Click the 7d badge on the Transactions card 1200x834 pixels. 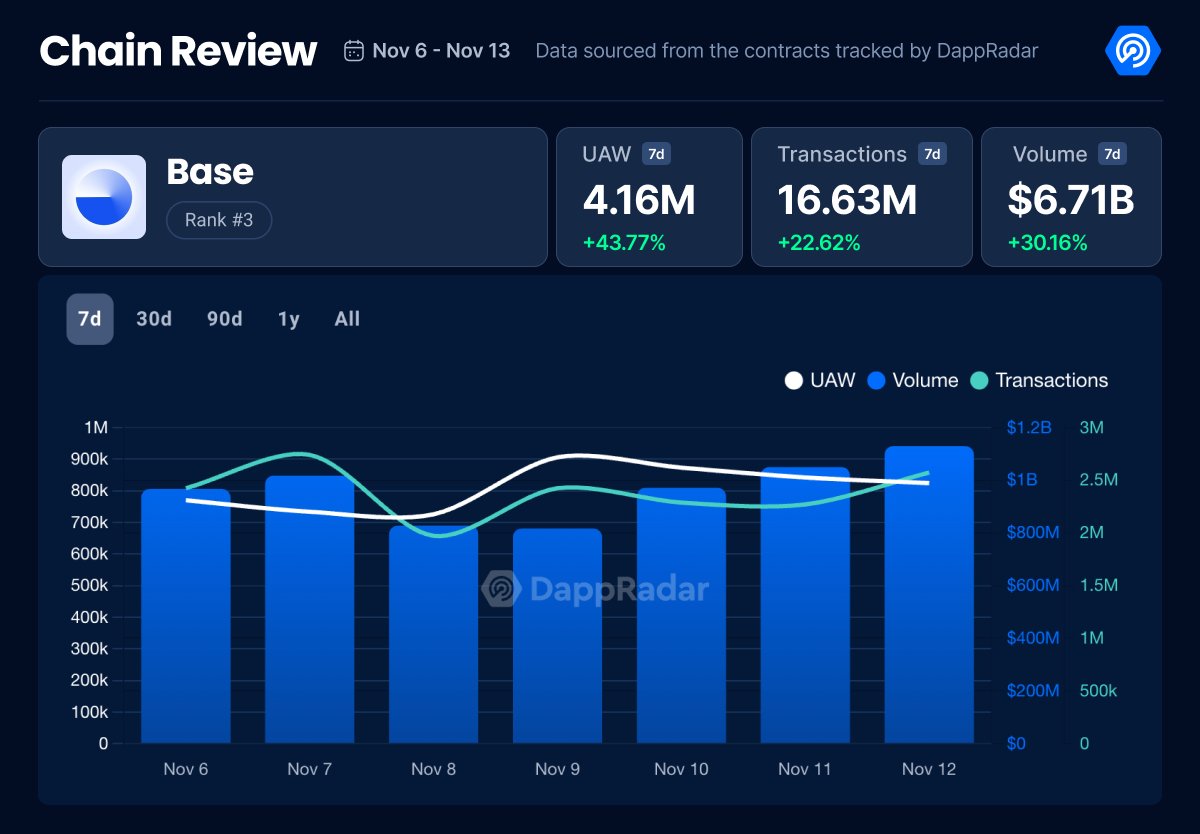click(930, 154)
